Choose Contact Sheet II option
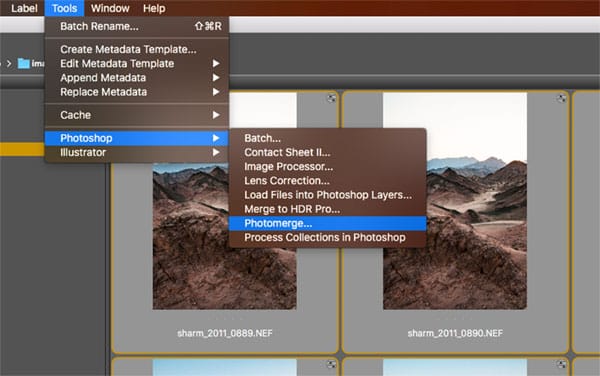600x376 pixels. [x=328, y=152]
